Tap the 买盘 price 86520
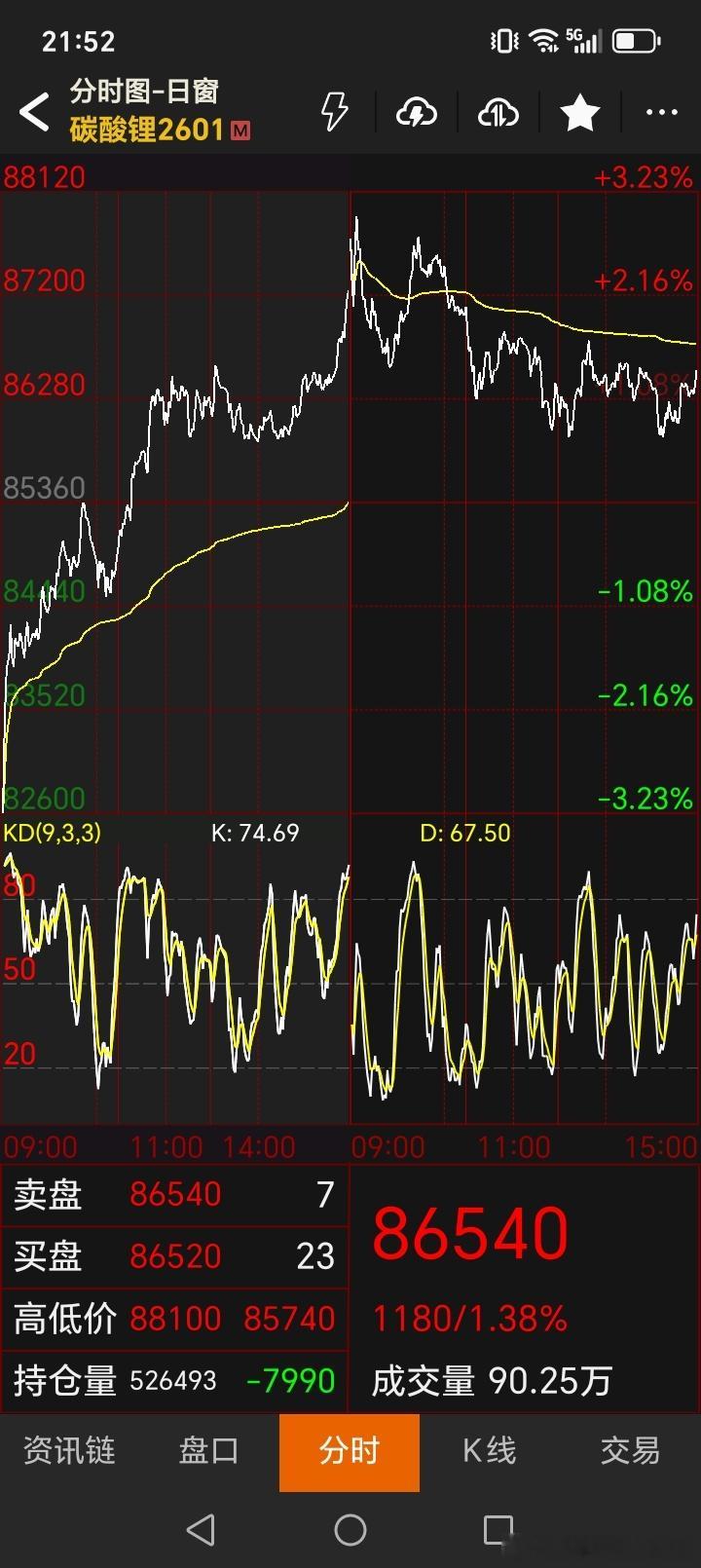 click(175, 1256)
